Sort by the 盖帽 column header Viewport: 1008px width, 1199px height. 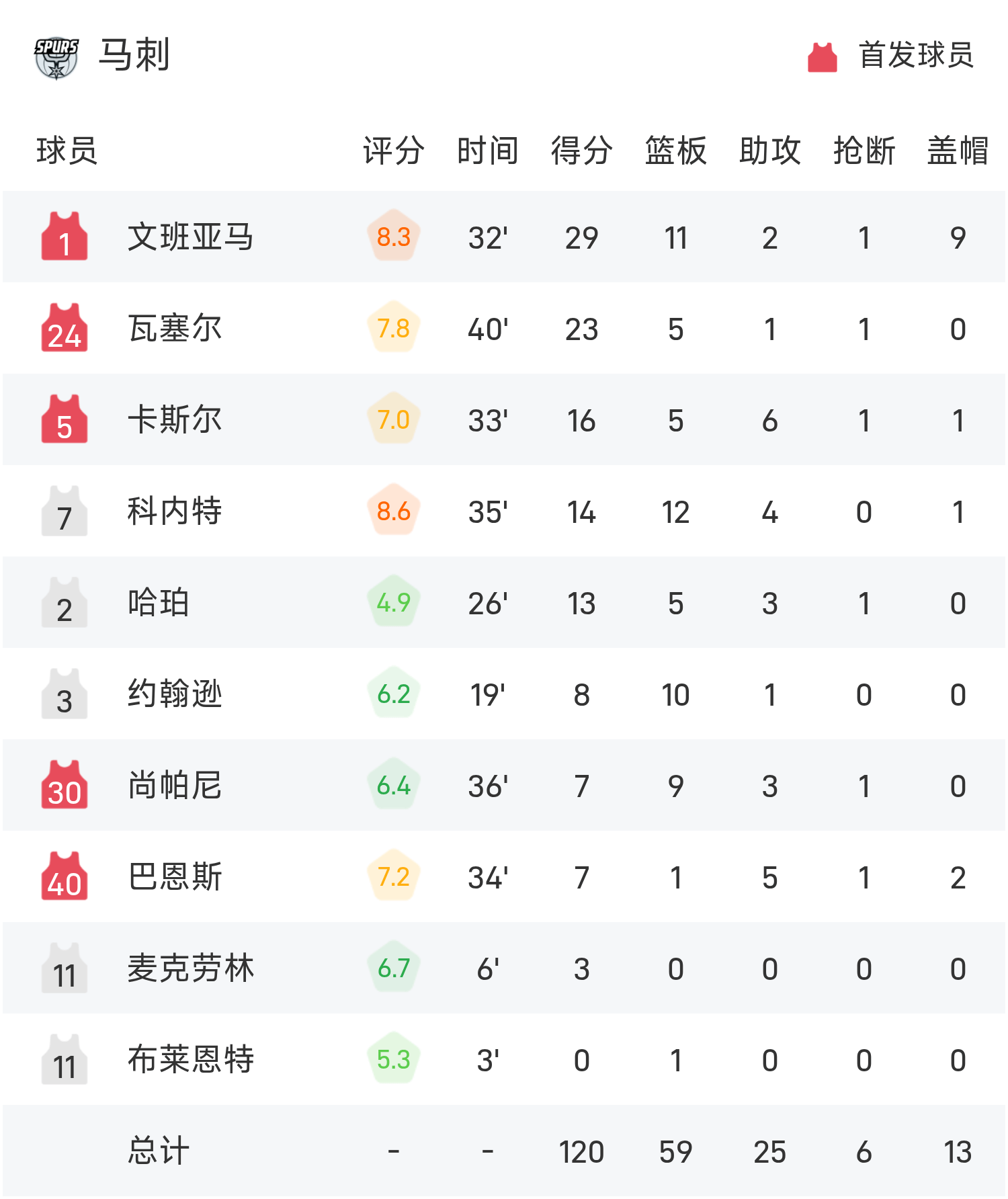958,151
